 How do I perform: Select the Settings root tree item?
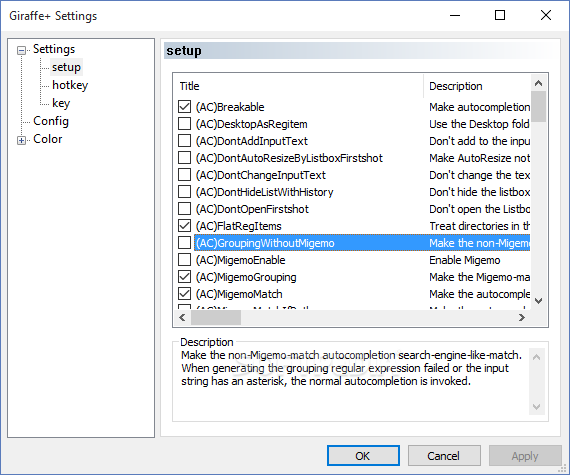pos(54,49)
